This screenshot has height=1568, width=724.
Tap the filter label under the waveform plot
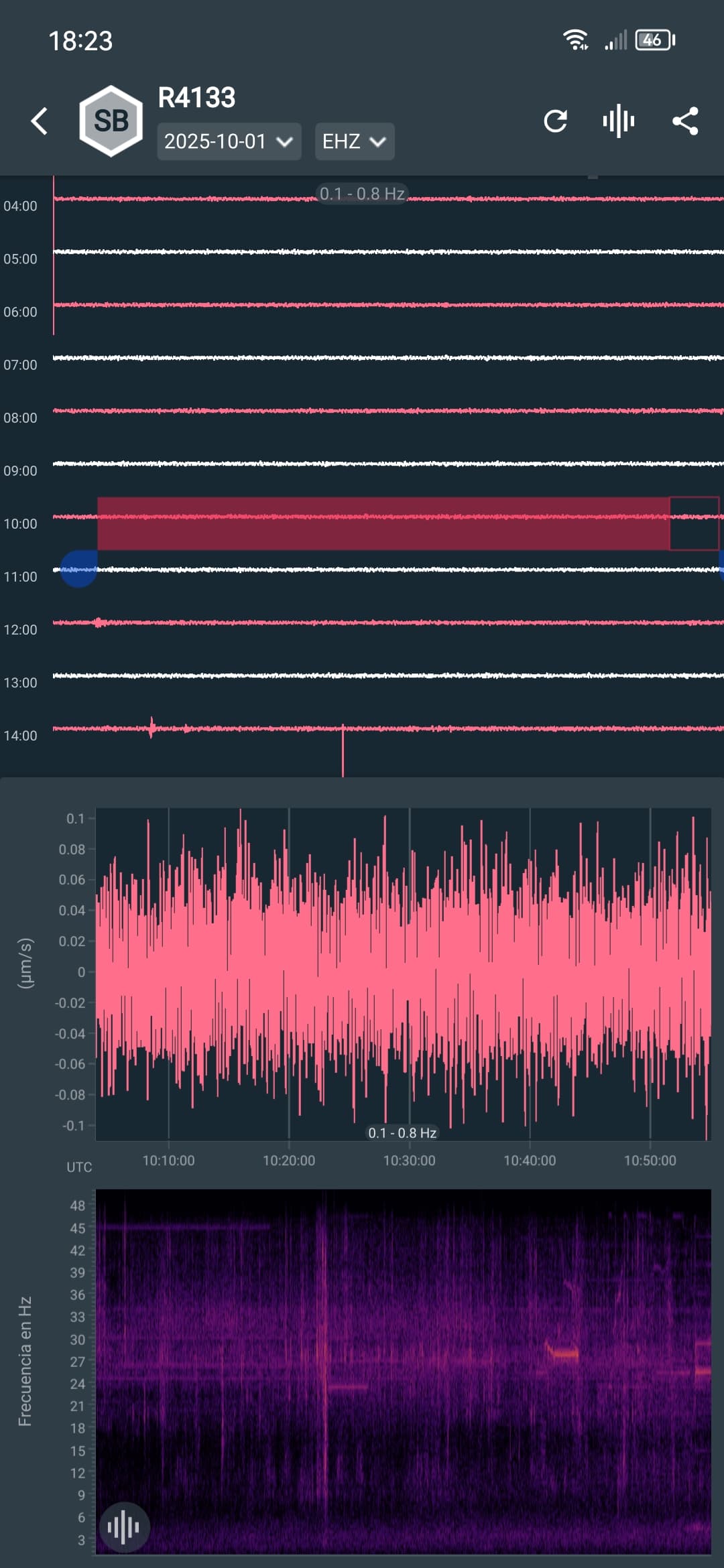(402, 1132)
